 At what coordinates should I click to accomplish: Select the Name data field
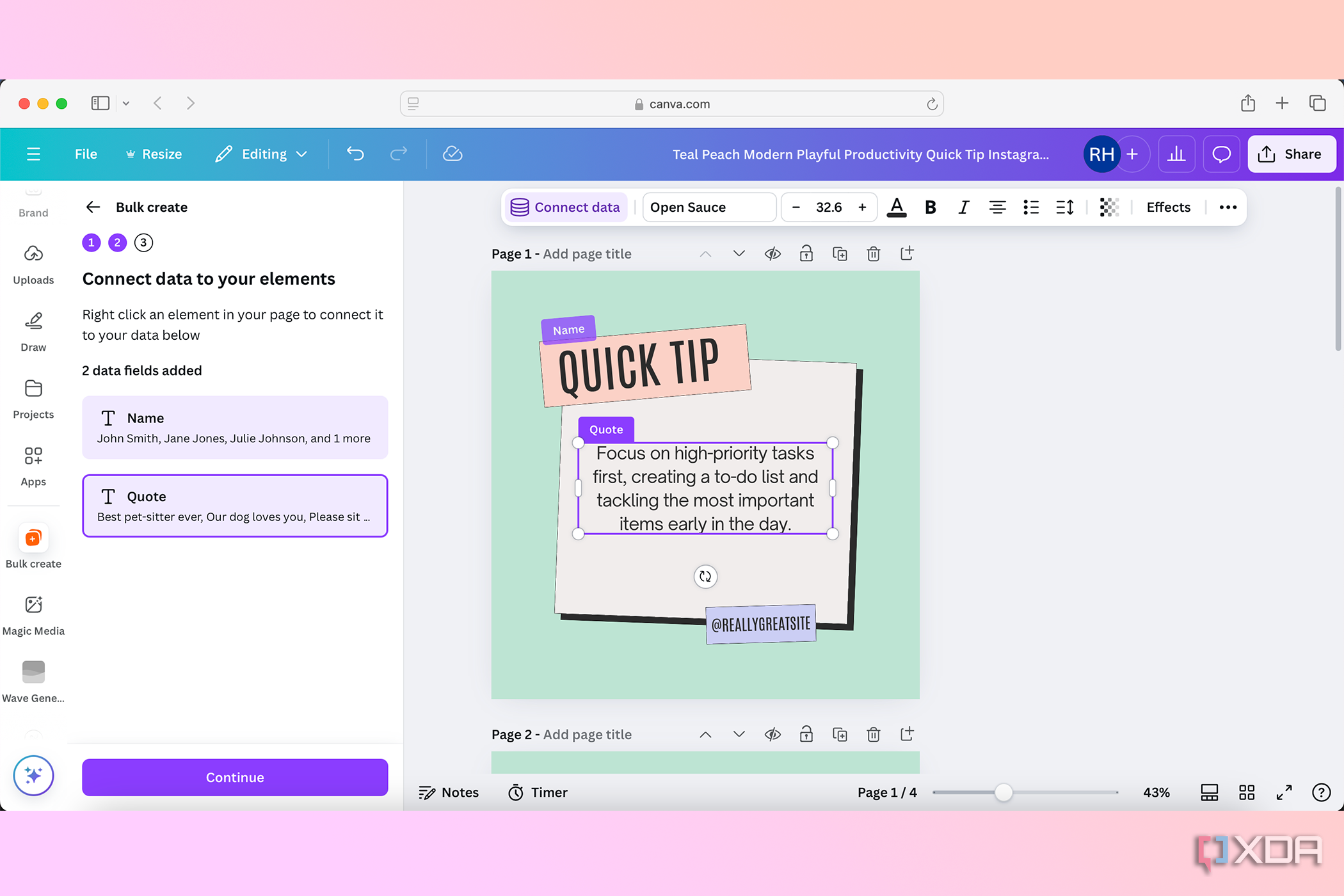(235, 428)
